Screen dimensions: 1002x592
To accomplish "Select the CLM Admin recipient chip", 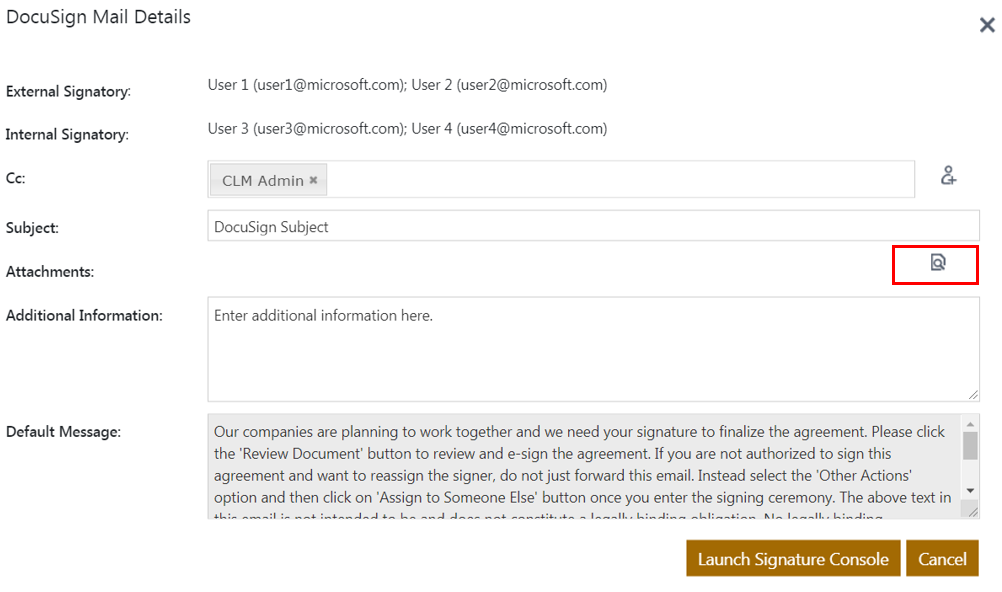I will [262, 181].
